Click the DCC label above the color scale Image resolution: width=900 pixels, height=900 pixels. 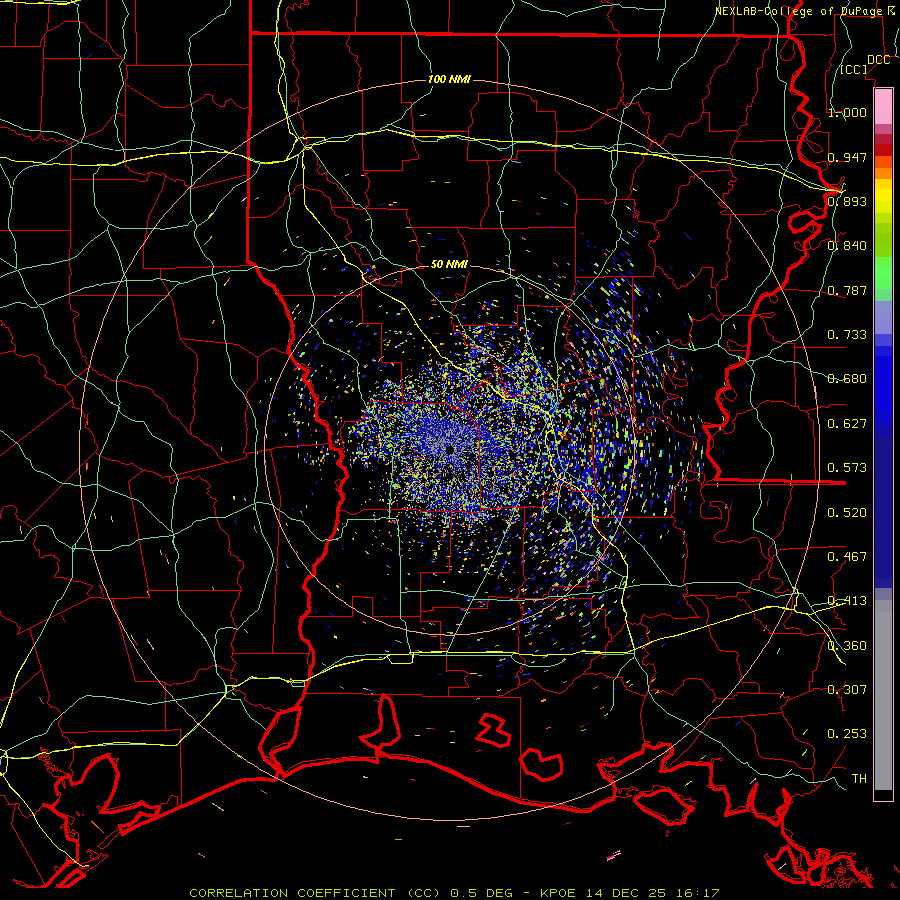pyautogui.click(x=878, y=60)
